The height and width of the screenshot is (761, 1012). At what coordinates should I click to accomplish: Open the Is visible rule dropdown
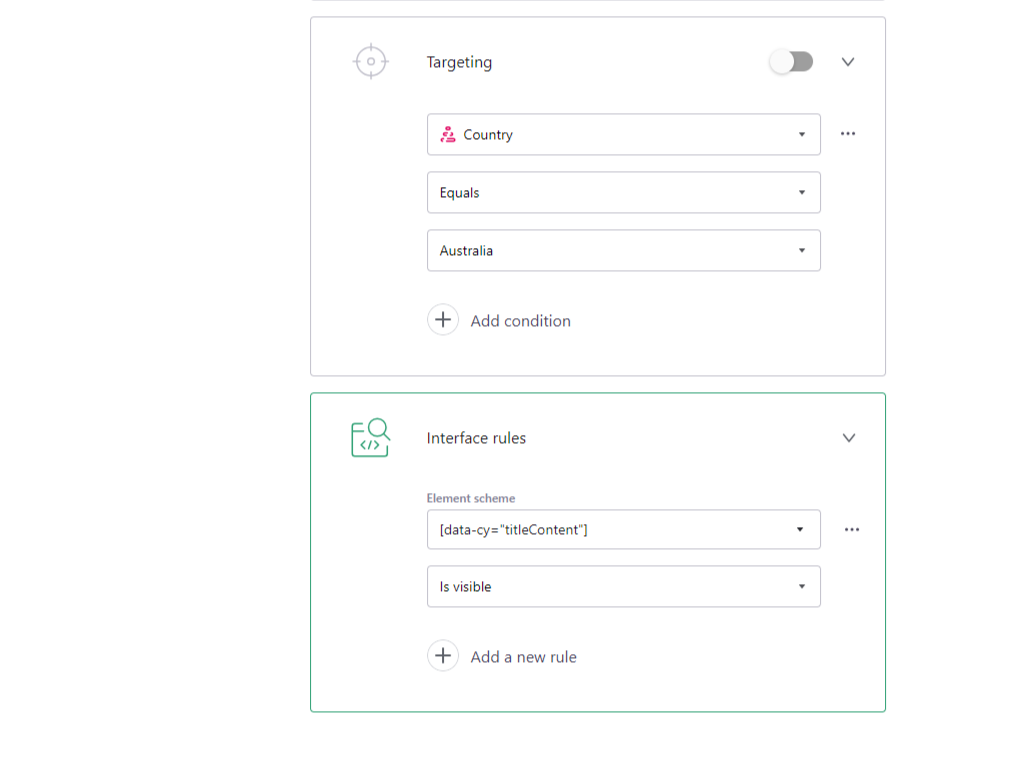[623, 586]
